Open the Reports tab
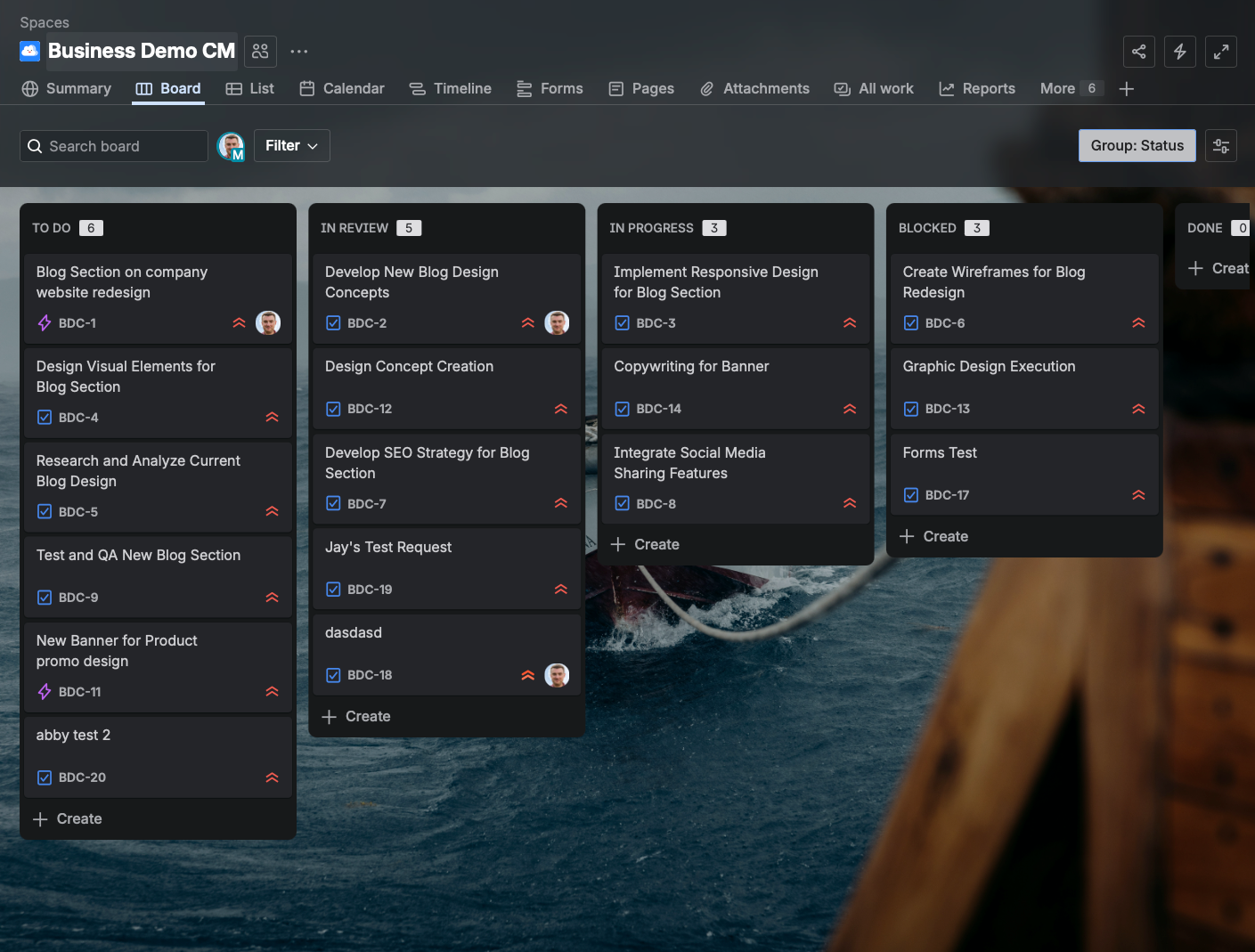The image size is (1255, 952). click(977, 89)
